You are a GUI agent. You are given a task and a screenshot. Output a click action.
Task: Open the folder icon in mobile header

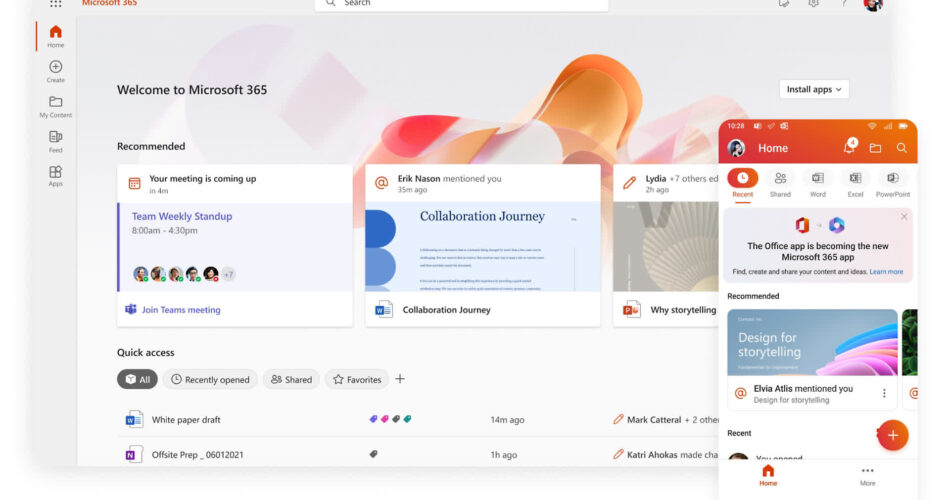coord(875,148)
